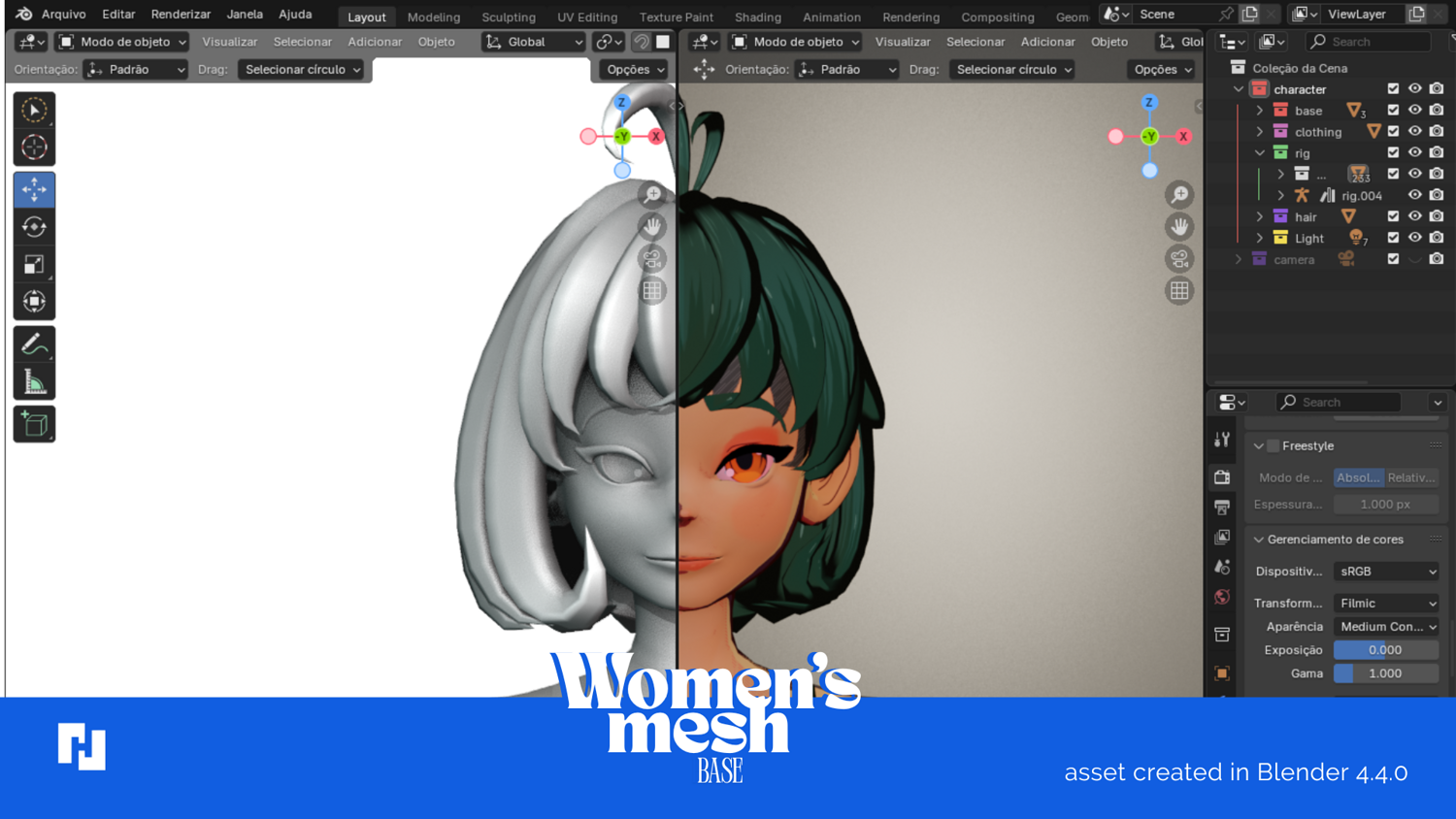Screen dimensions: 1456x819
Task: Select the Measure ruler tool
Action: click(34, 381)
